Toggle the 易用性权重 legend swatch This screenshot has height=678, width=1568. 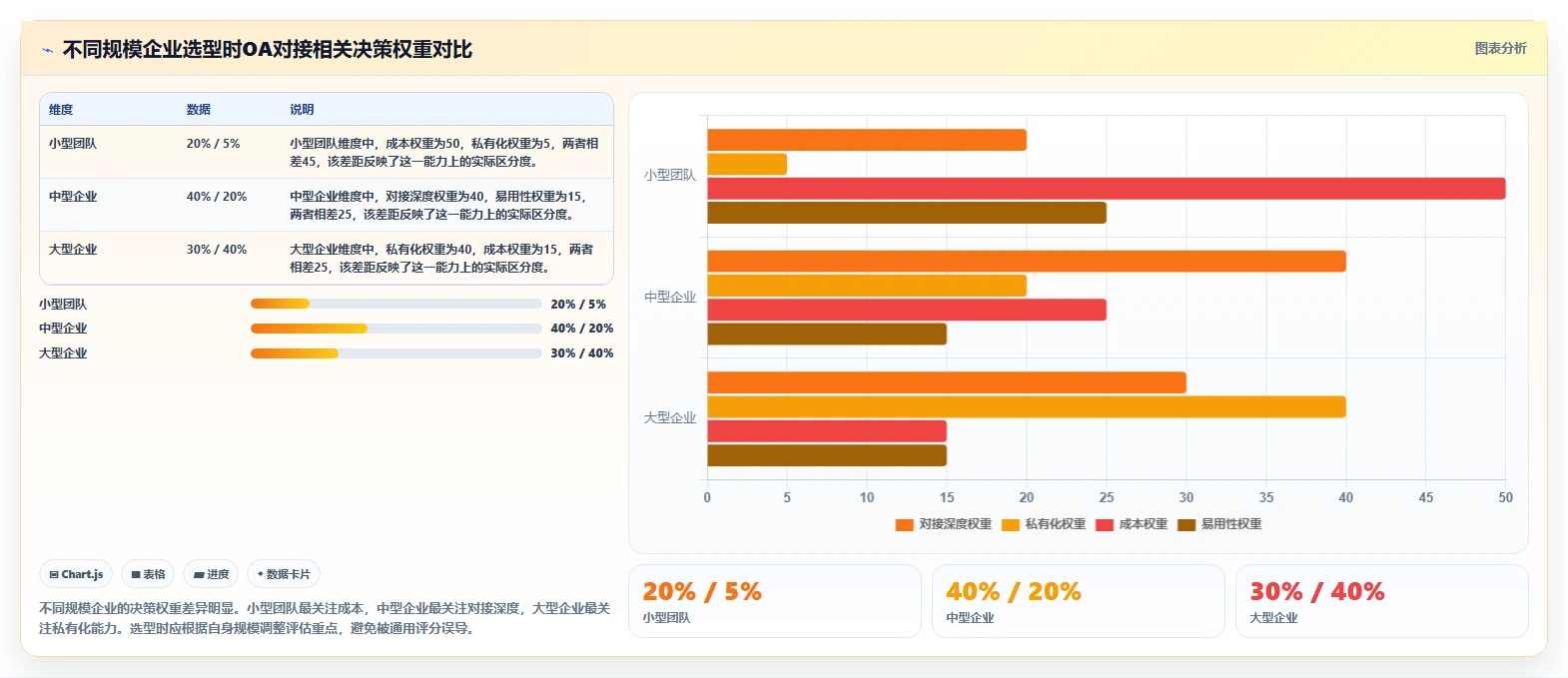[1186, 524]
